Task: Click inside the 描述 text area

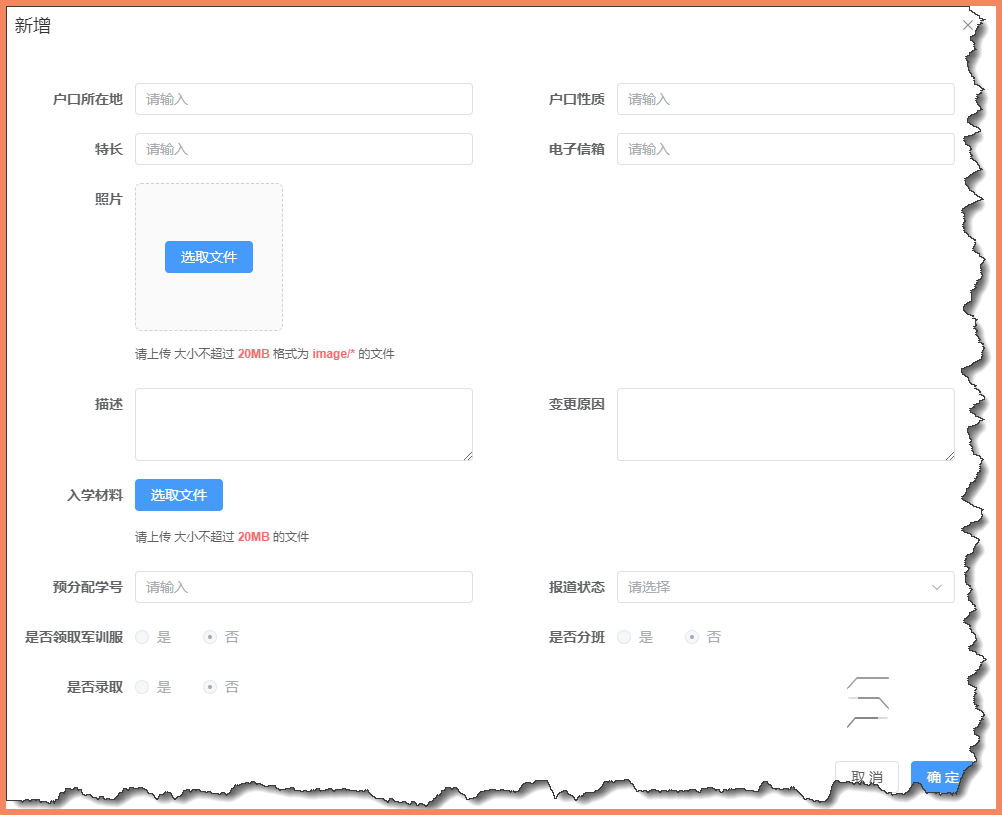Action: pyautogui.click(x=303, y=424)
